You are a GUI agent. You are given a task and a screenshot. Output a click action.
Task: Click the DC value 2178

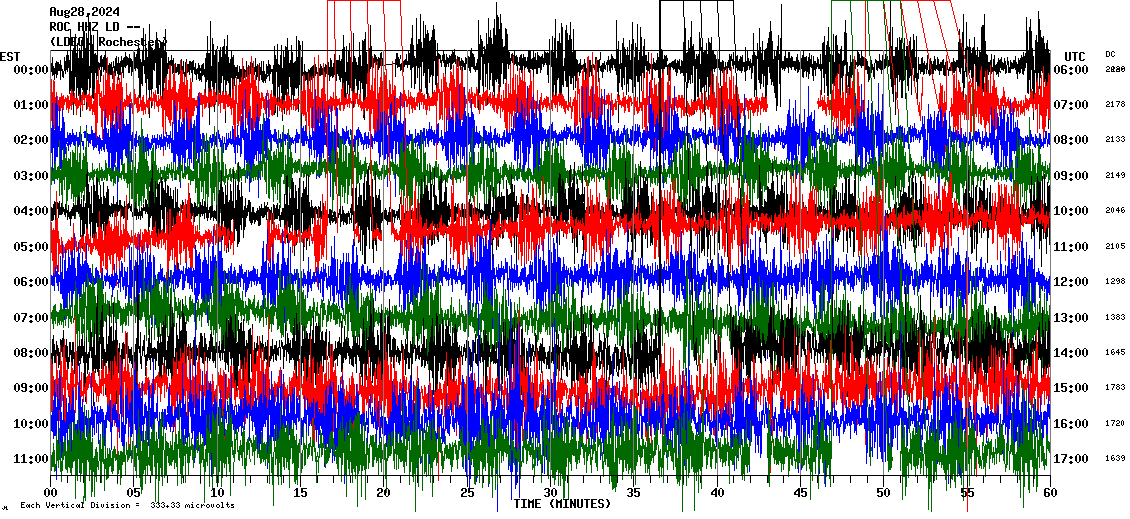tap(1115, 105)
